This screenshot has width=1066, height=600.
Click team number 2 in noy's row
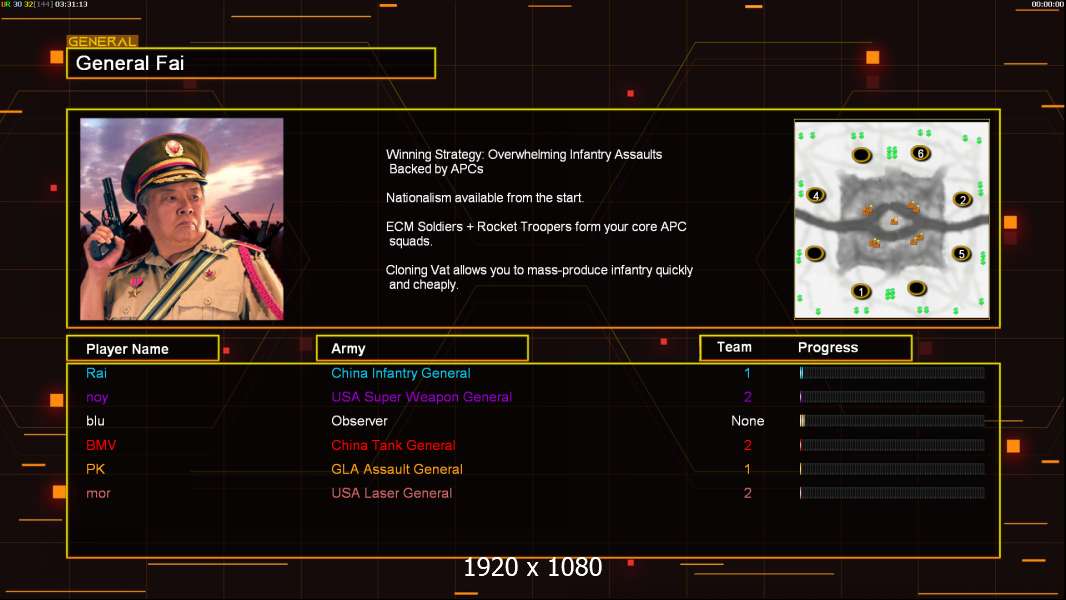[747, 397]
